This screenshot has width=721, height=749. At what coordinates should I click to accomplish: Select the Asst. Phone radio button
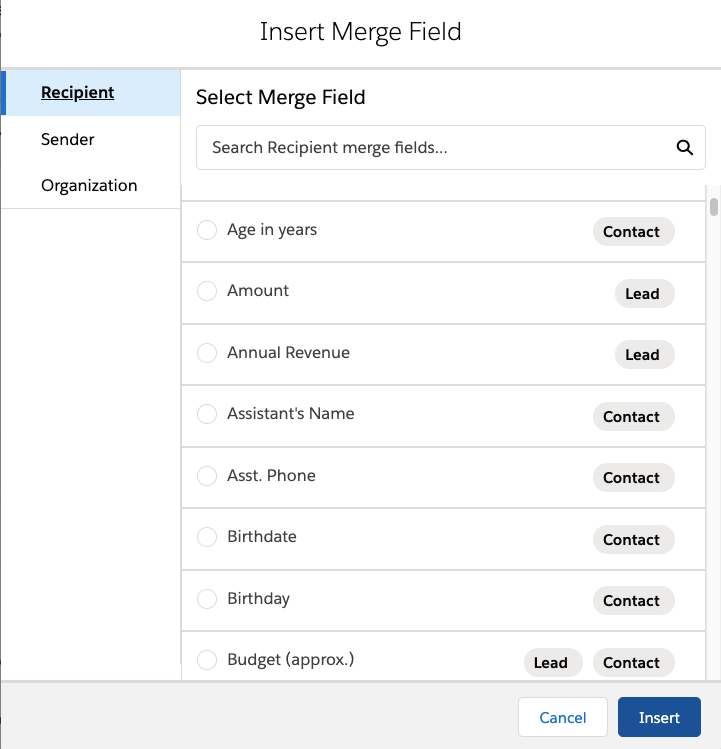tap(207, 476)
